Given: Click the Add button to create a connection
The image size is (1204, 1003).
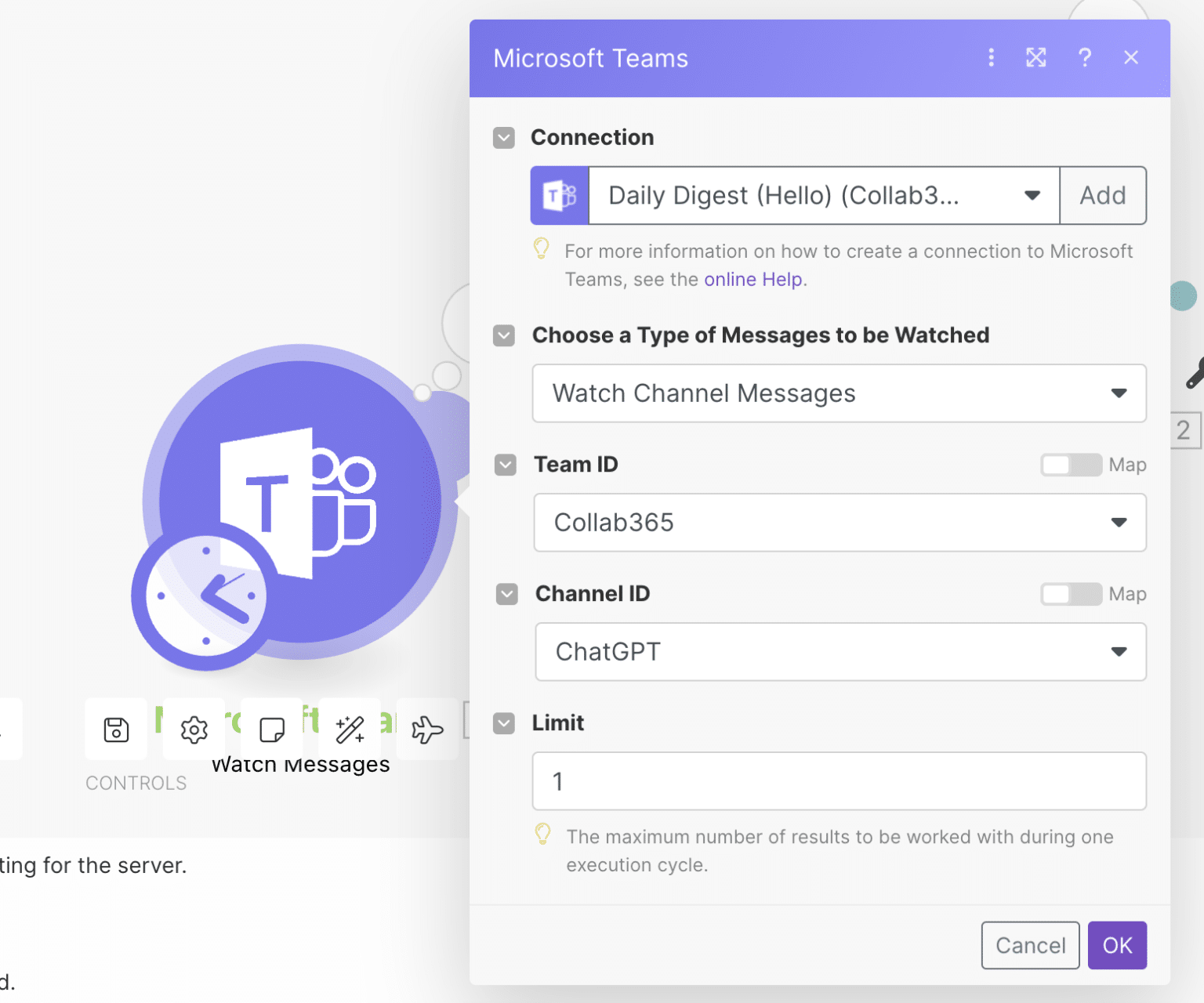Looking at the screenshot, I should tap(1102, 195).
